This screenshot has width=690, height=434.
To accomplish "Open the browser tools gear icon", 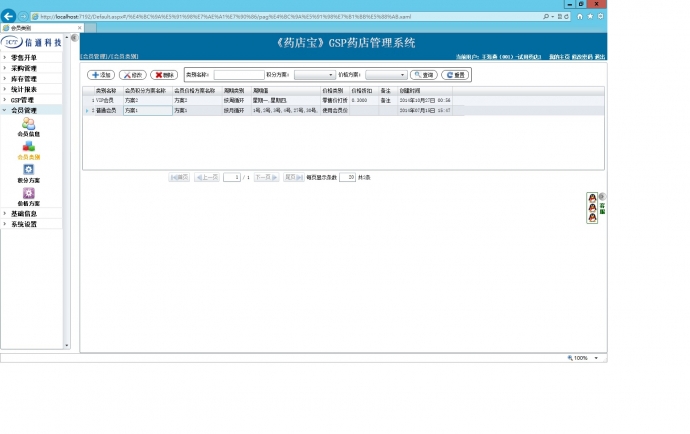I will pyautogui.click(x=600, y=16).
